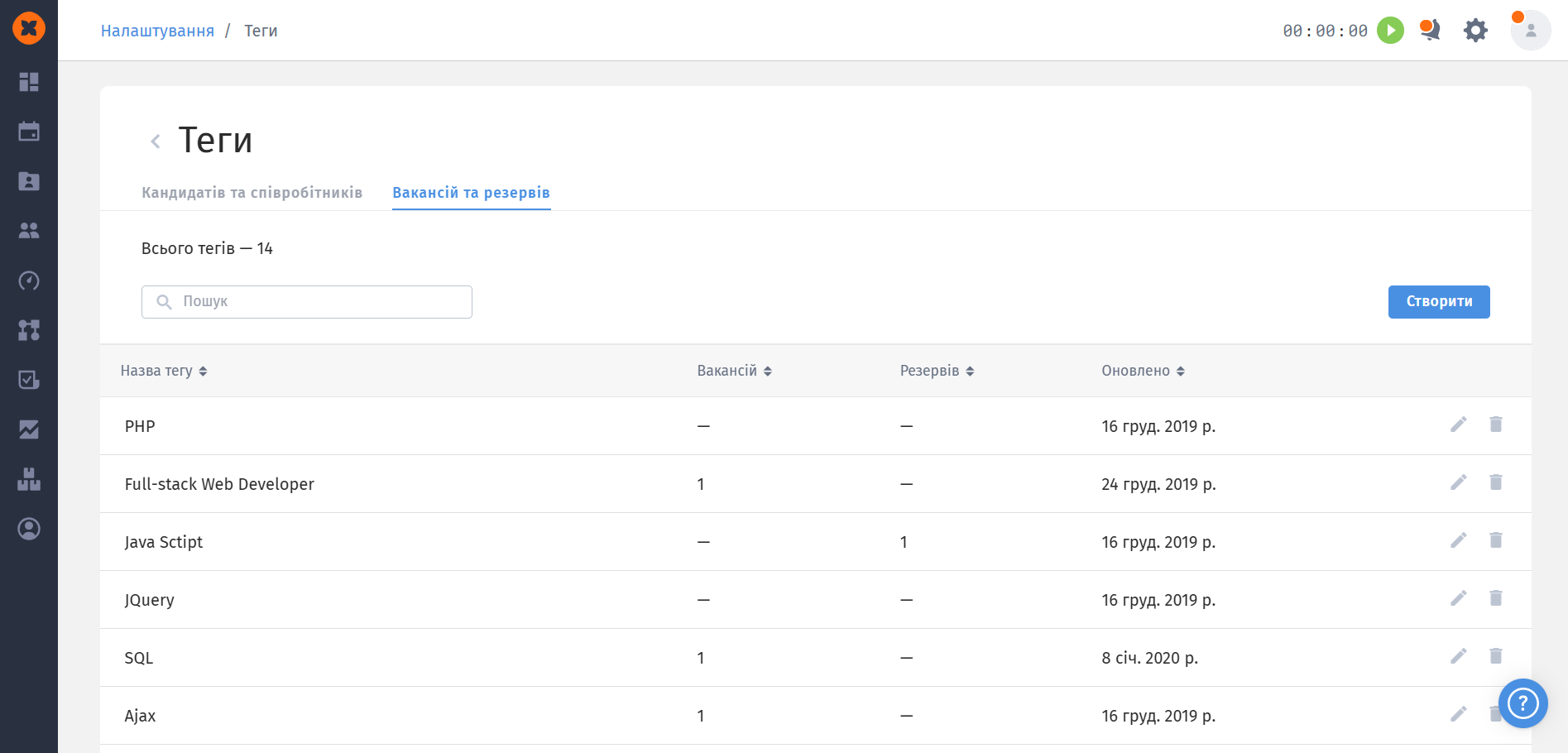Viewport: 1568px width, 753px height.
Task: Open the user avatar menu
Action: point(1531,31)
